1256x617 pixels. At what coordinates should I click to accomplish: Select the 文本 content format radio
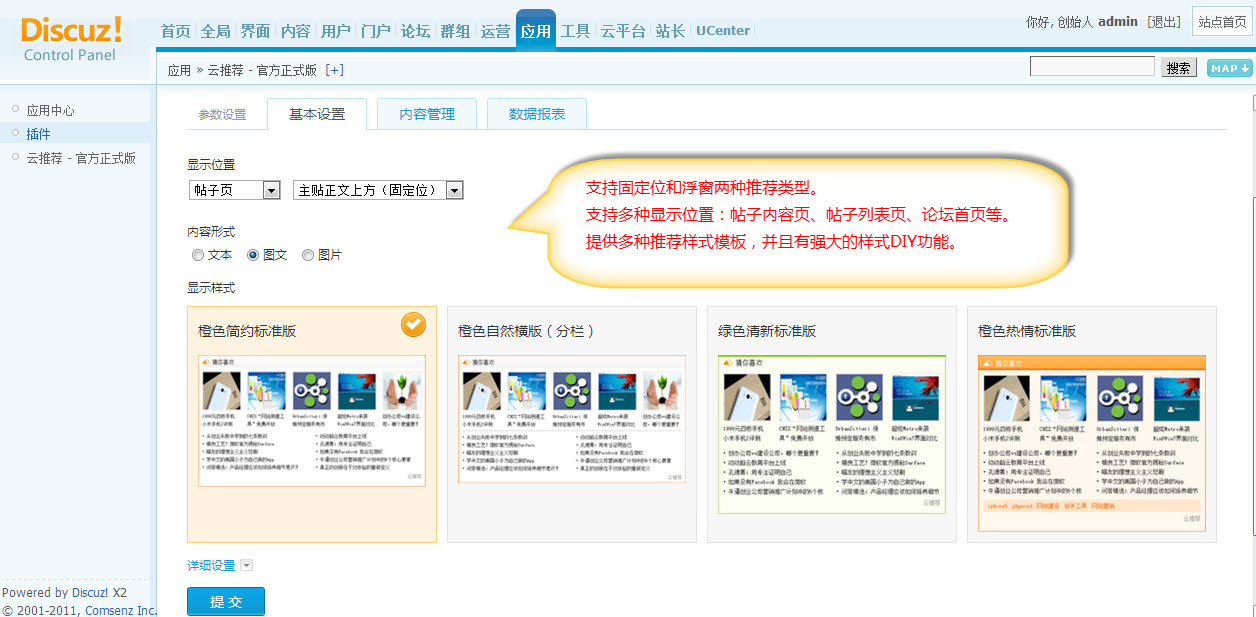[x=198, y=255]
